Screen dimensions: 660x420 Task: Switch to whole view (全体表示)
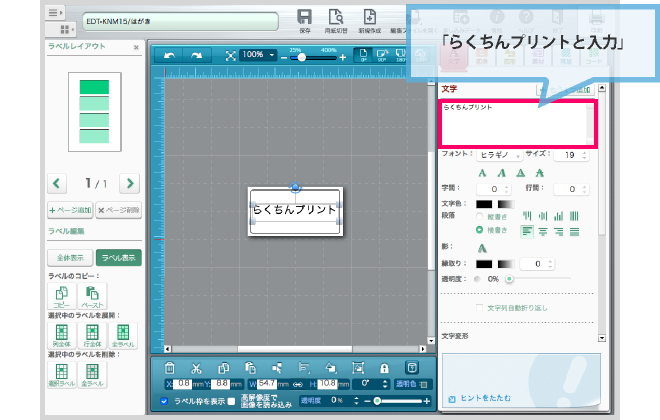70,258
